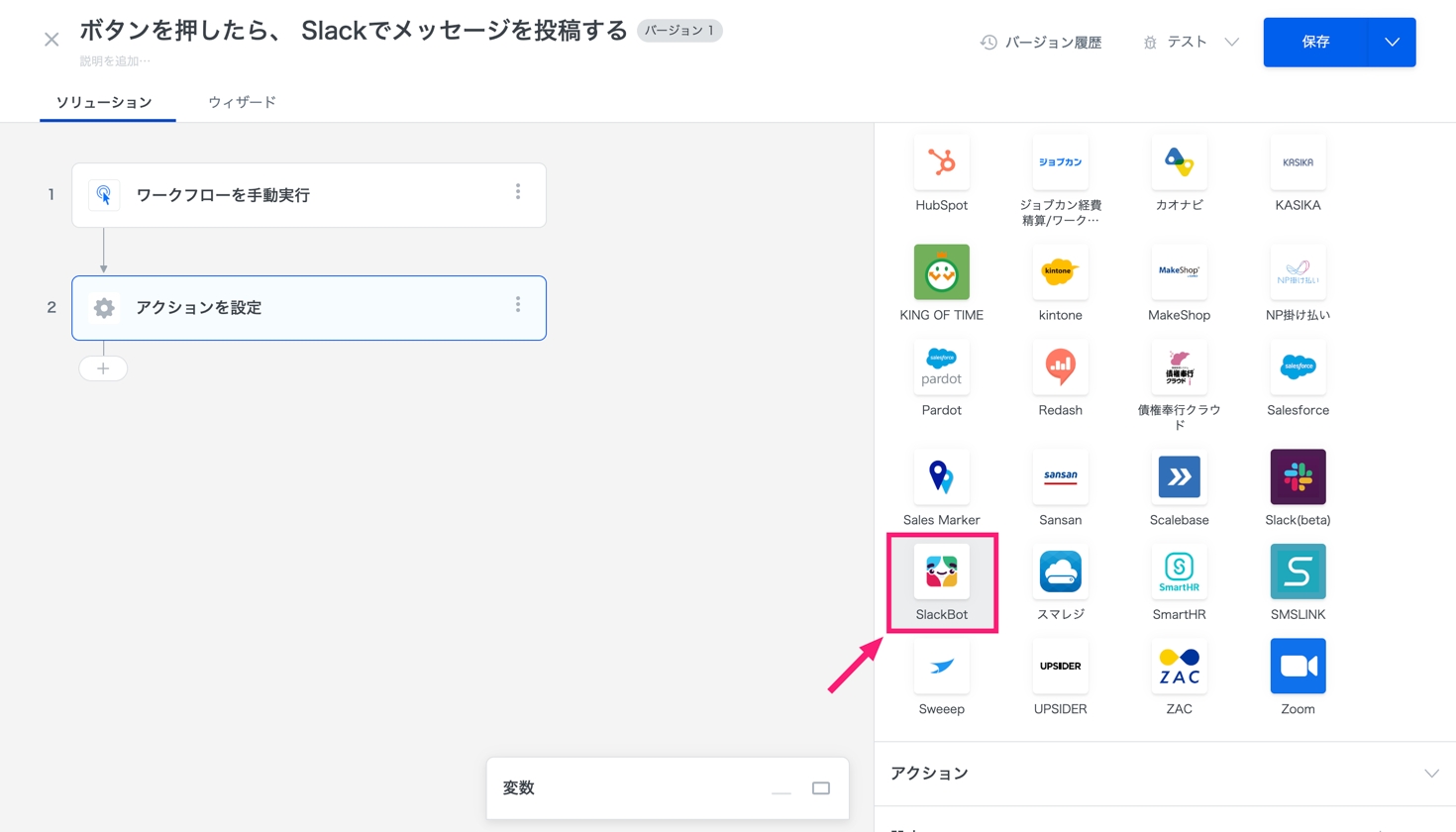Open options menu for ワークフローを手動実行 step
The image size is (1456, 832).
(518, 192)
